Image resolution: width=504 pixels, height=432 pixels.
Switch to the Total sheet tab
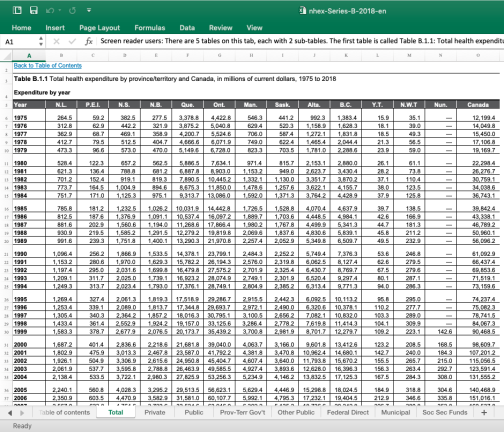[x=116, y=412]
